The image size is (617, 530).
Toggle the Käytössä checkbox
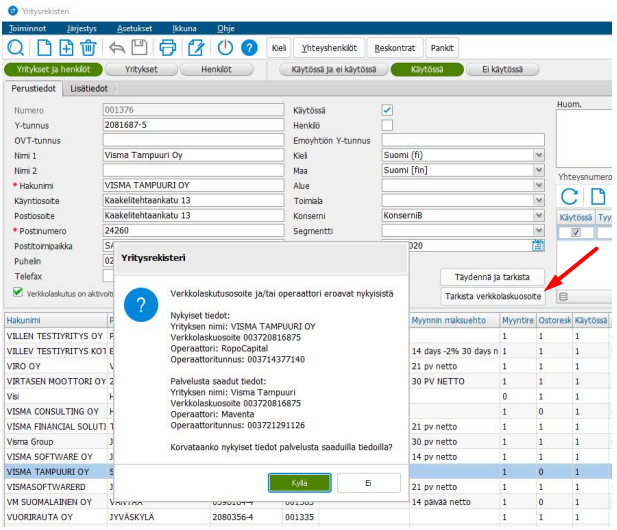pos(387,110)
